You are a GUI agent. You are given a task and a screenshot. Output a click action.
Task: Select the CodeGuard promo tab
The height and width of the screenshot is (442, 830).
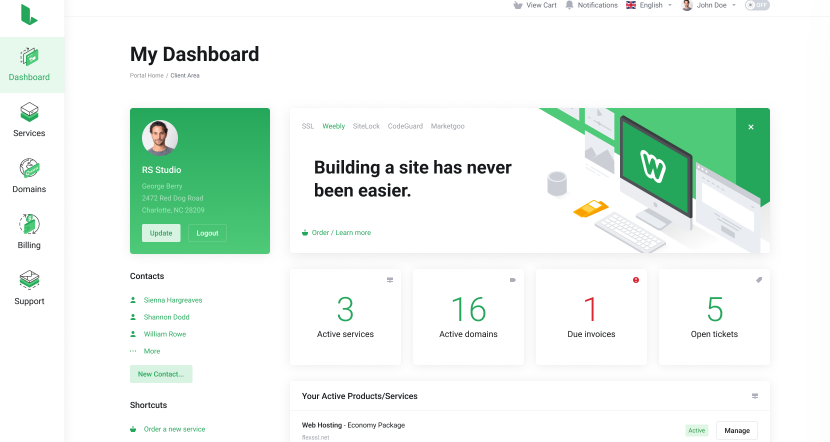[405, 126]
